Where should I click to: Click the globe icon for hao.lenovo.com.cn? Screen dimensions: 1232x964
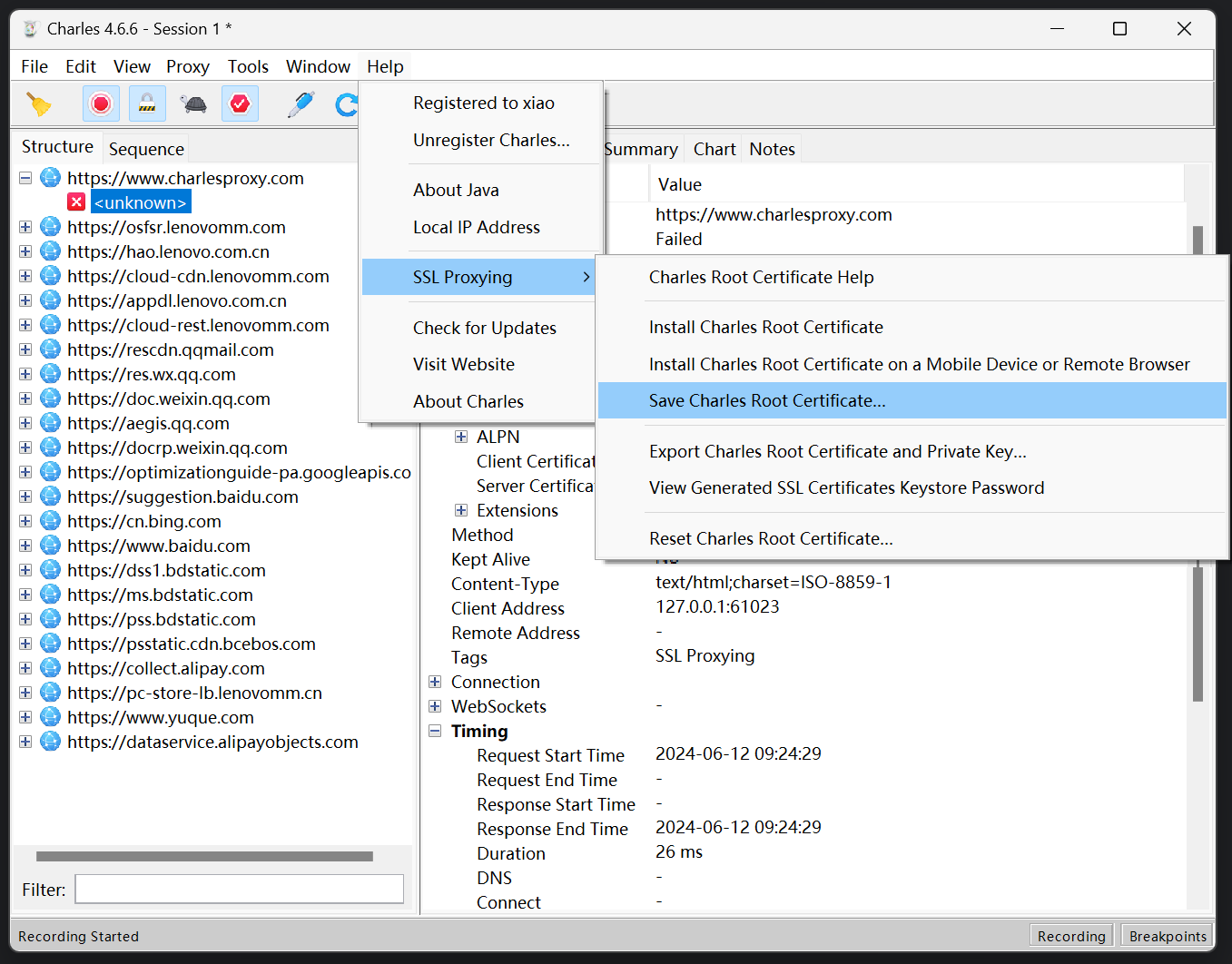[x=51, y=251]
